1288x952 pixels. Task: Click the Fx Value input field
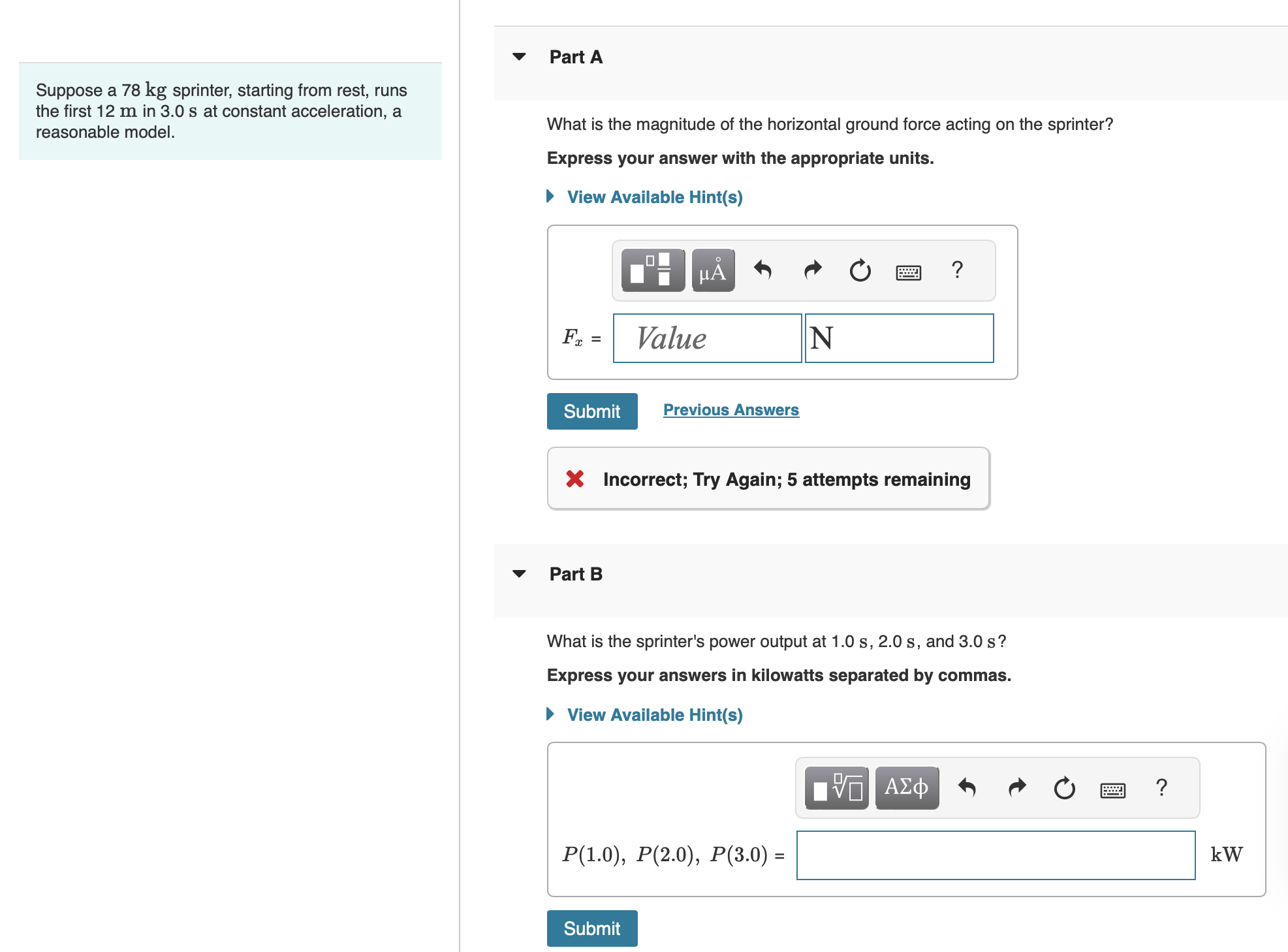tap(708, 338)
